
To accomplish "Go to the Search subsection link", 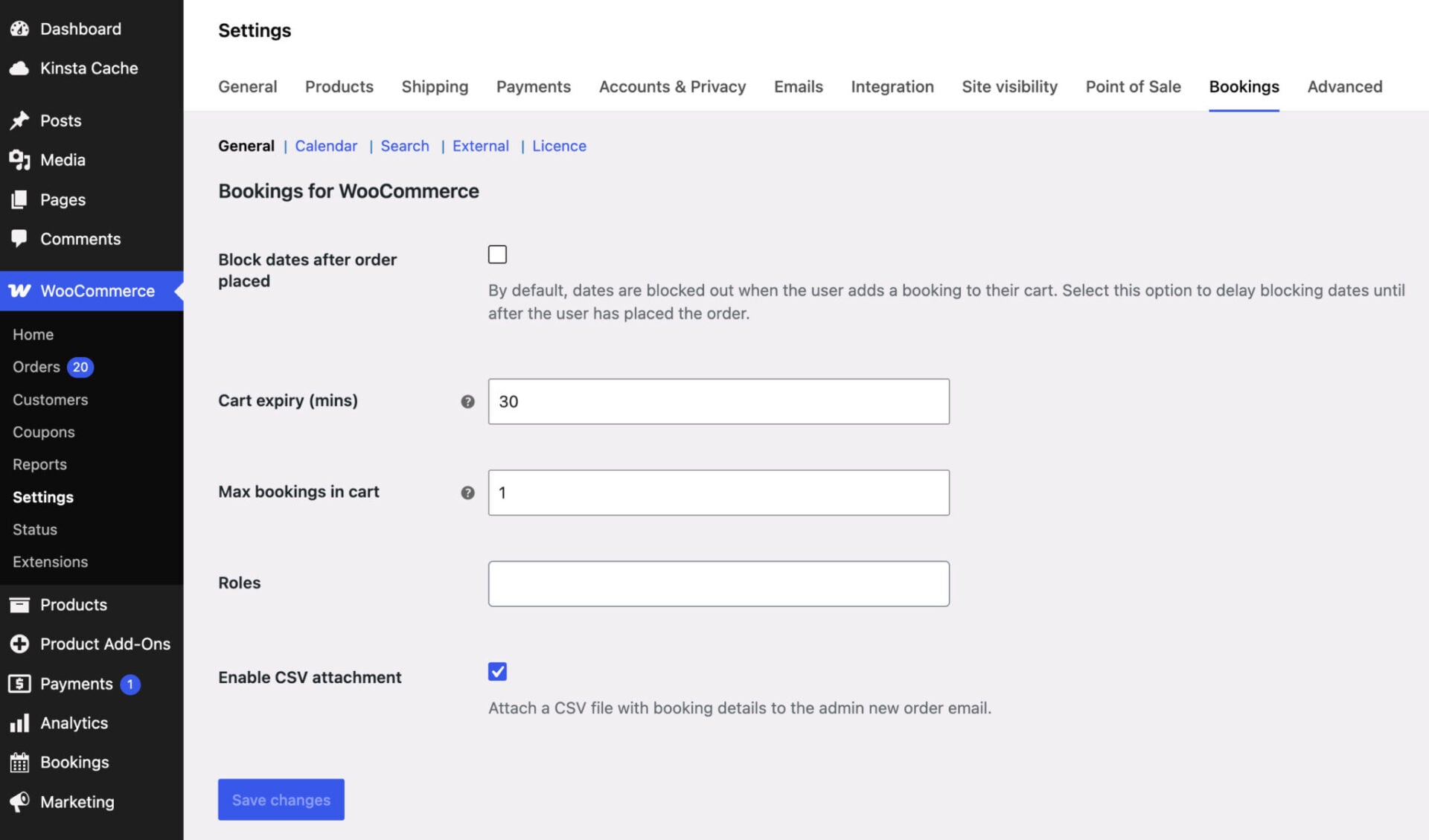I will click(x=405, y=146).
